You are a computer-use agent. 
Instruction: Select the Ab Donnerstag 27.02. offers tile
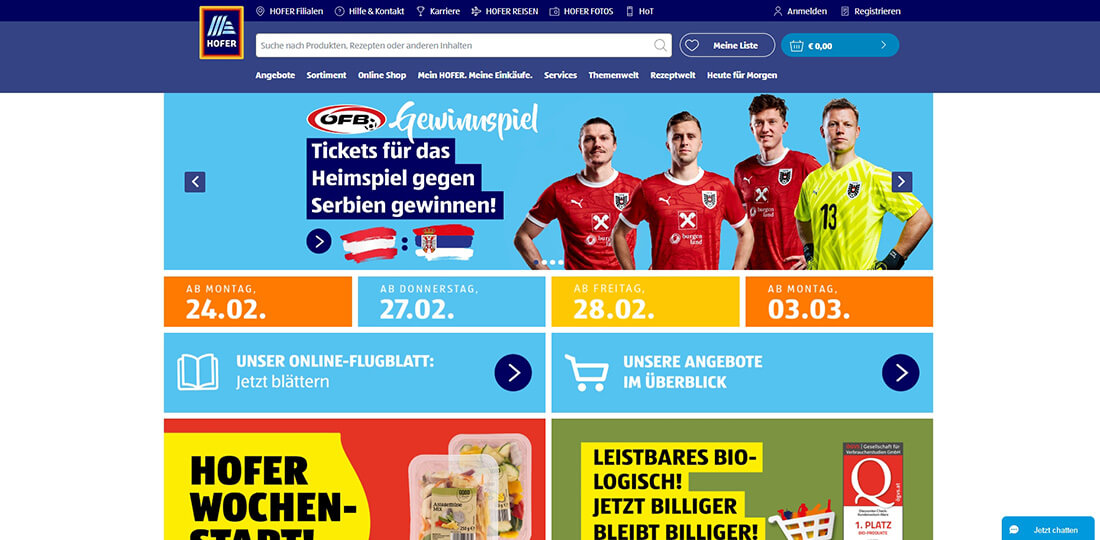451,302
